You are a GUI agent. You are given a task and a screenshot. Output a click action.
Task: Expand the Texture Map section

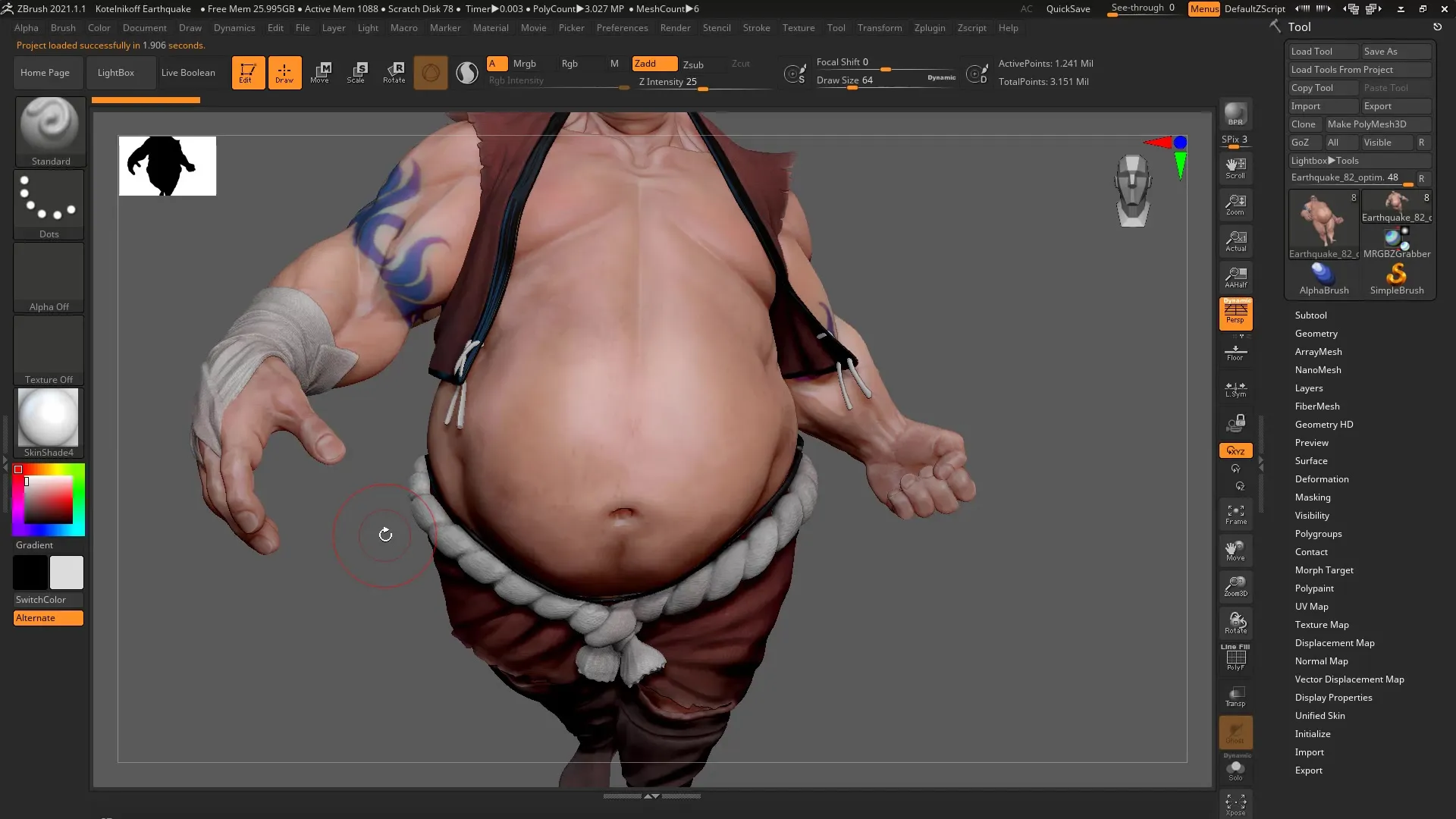pyautogui.click(x=1321, y=625)
